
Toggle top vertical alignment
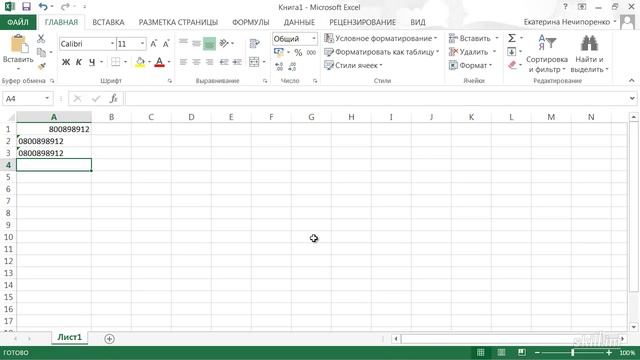pos(183,43)
